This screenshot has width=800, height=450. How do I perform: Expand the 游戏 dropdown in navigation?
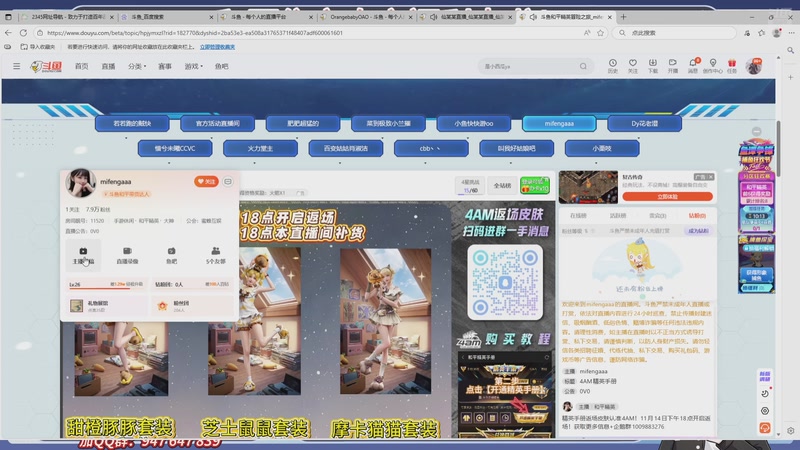click(x=193, y=66)
